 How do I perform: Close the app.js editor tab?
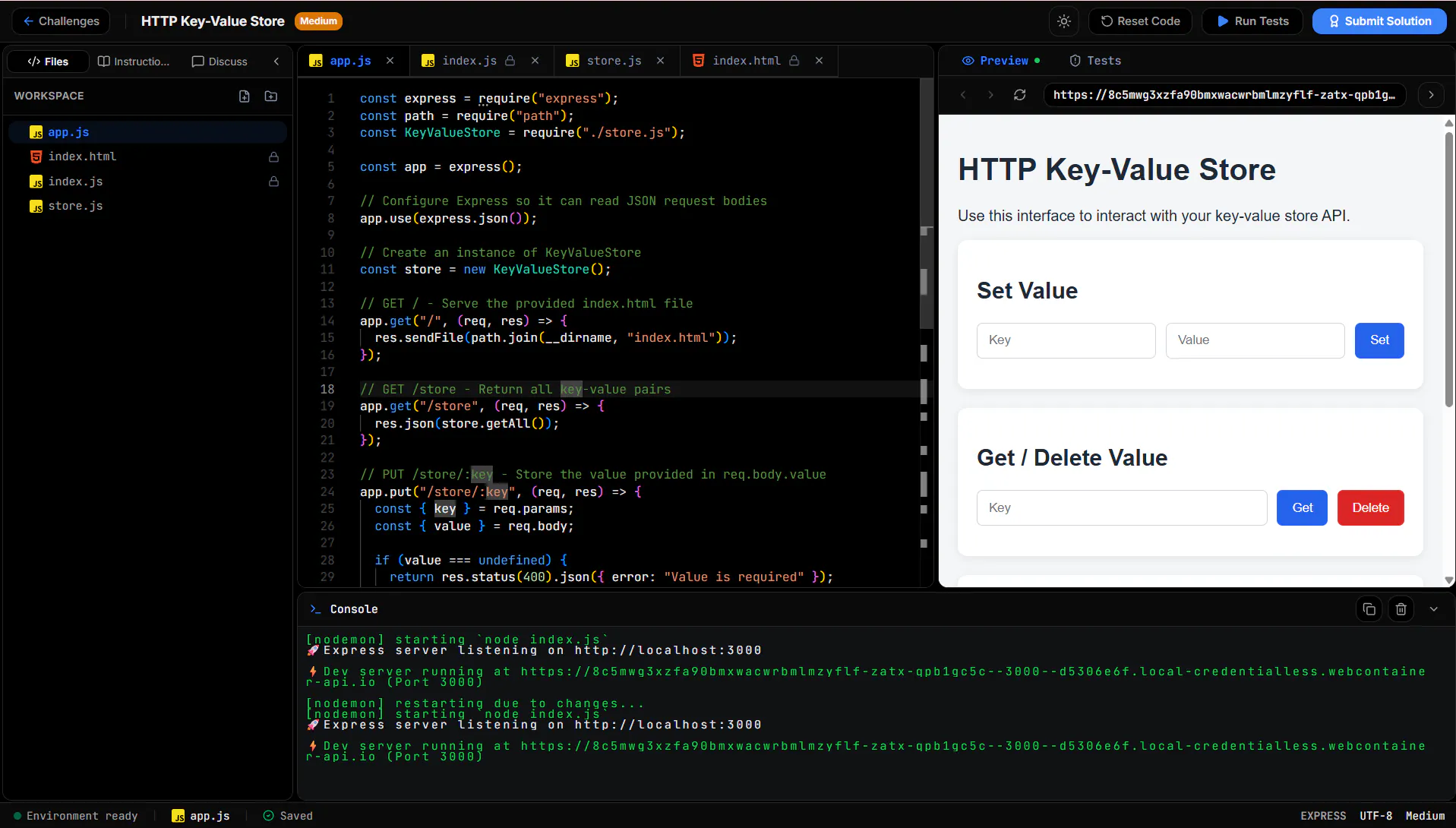pyautogui.click(x=390, y=61)
